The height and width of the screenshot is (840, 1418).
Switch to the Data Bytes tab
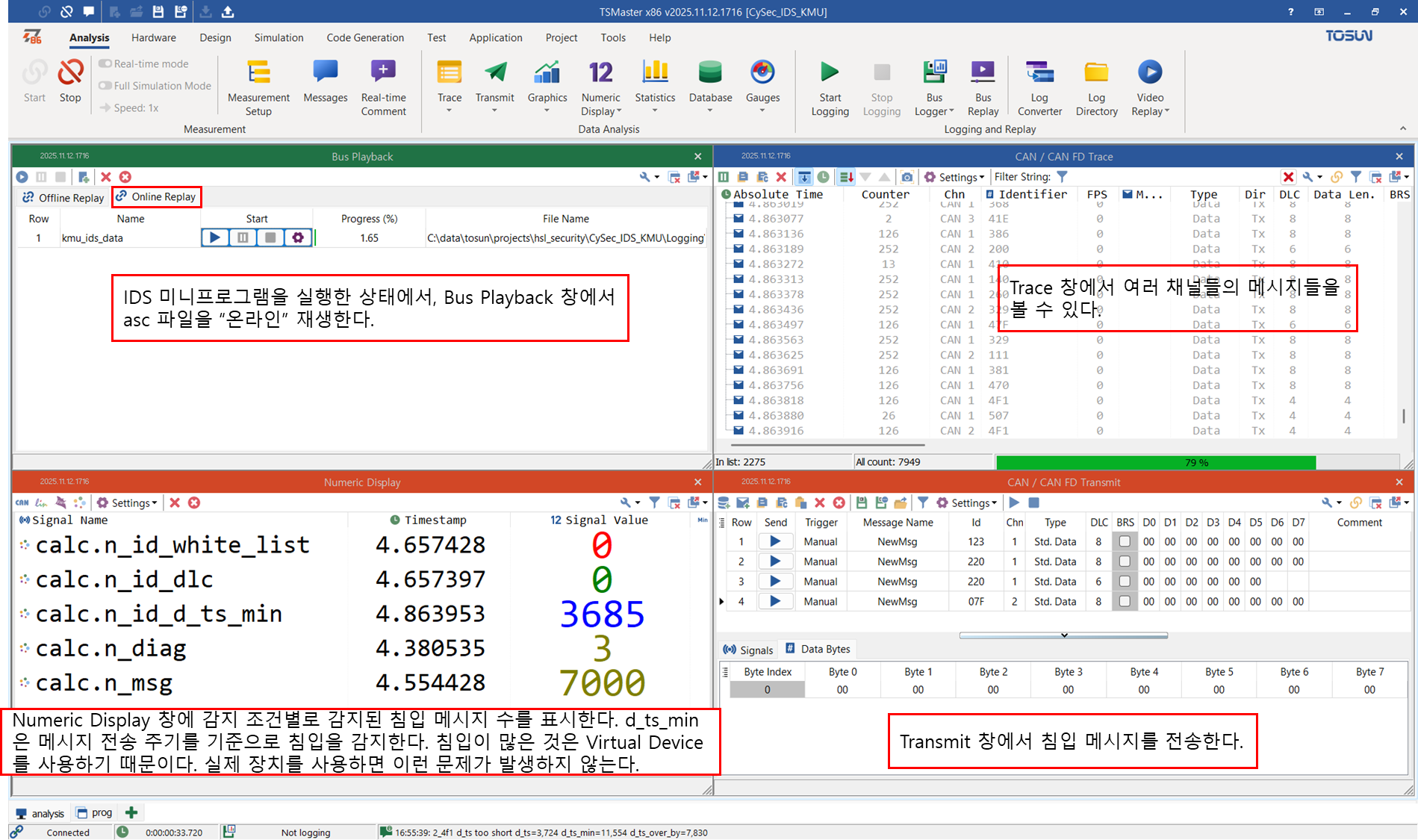pos(817,649)
